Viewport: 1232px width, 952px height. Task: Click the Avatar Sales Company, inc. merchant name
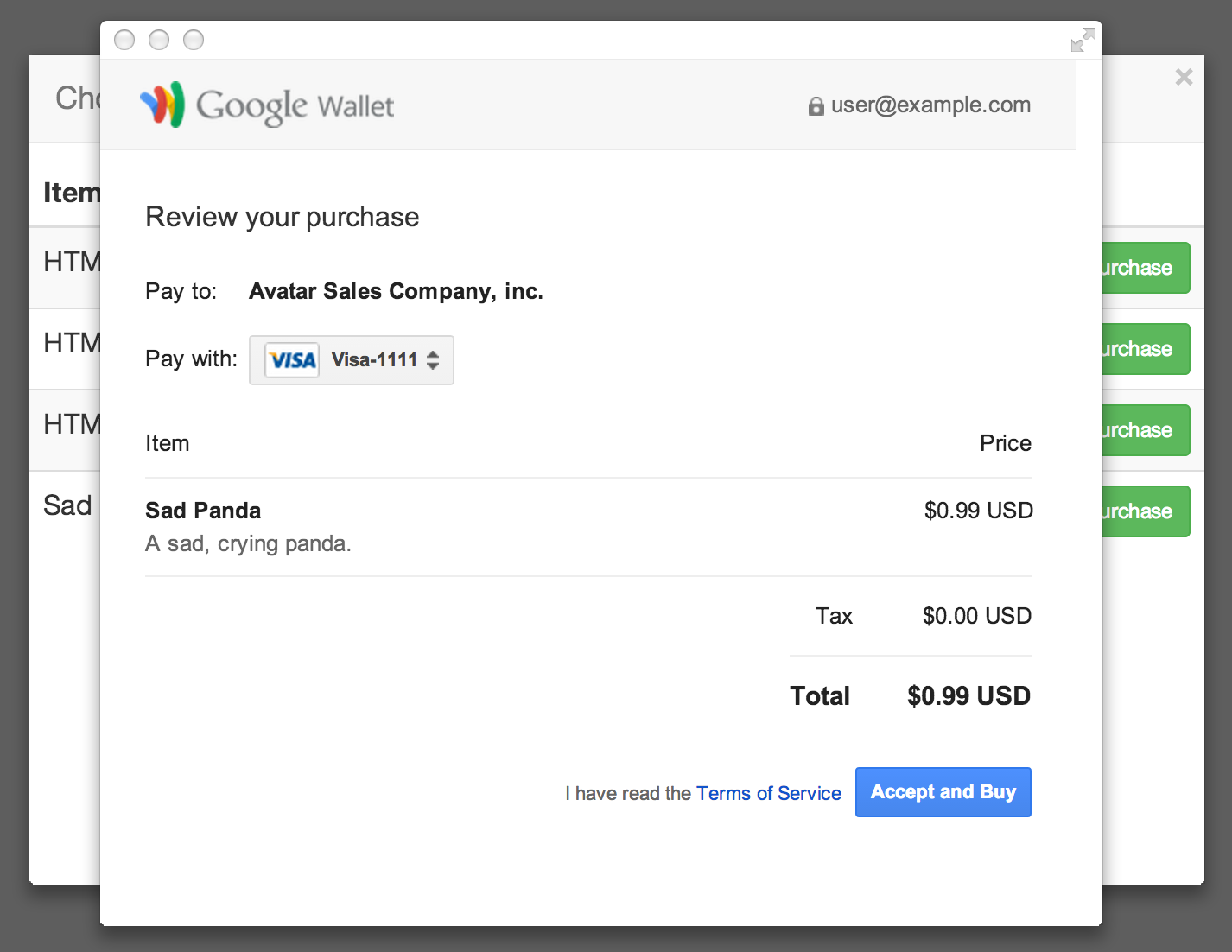point(396,291)
